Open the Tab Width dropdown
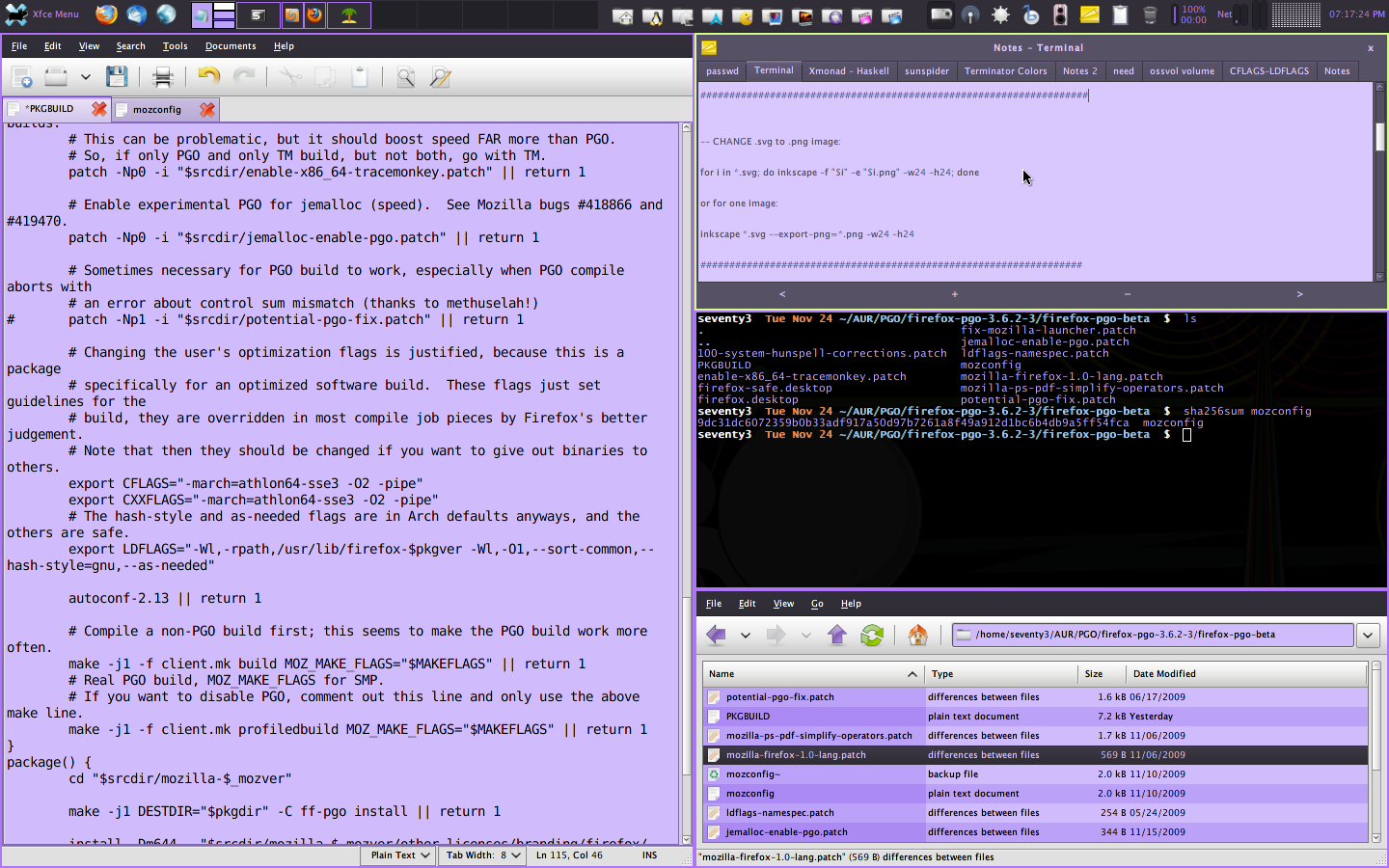The height and width of the screenshot is (868, 1389). (x=482, y=854)
